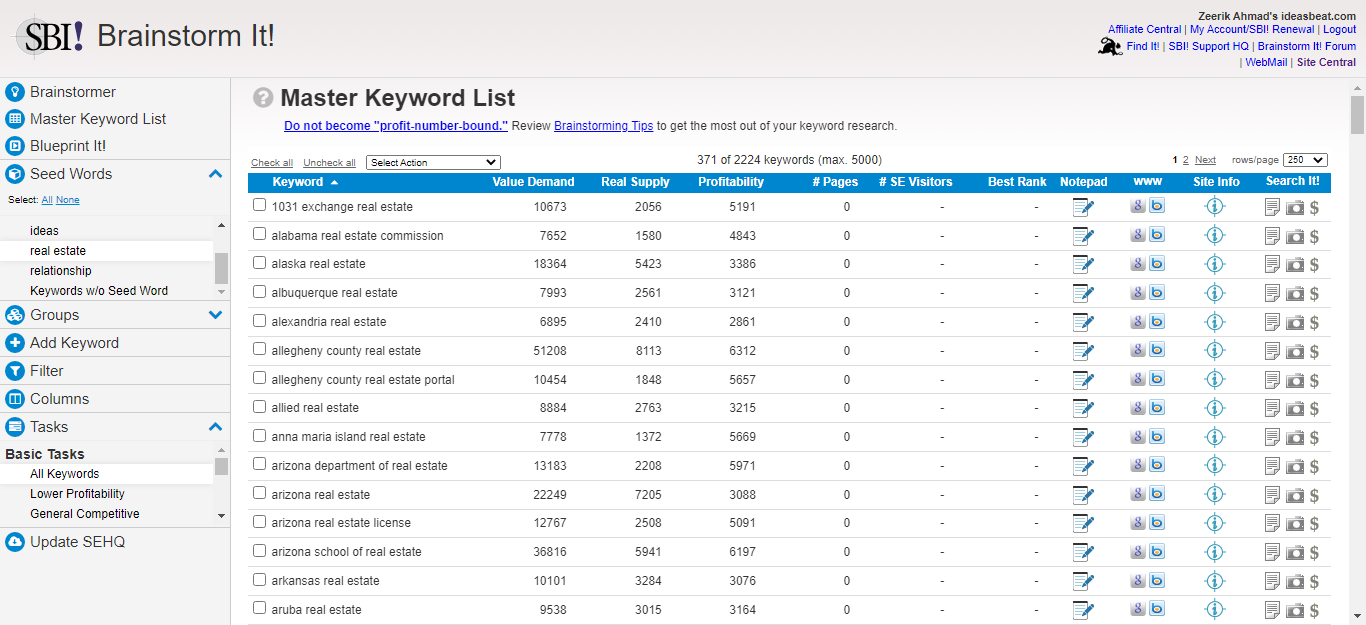This screenshot has height=625, width=1366.
Task: Click the help question mark beside Master Keyword List
Action: [263, 98]
